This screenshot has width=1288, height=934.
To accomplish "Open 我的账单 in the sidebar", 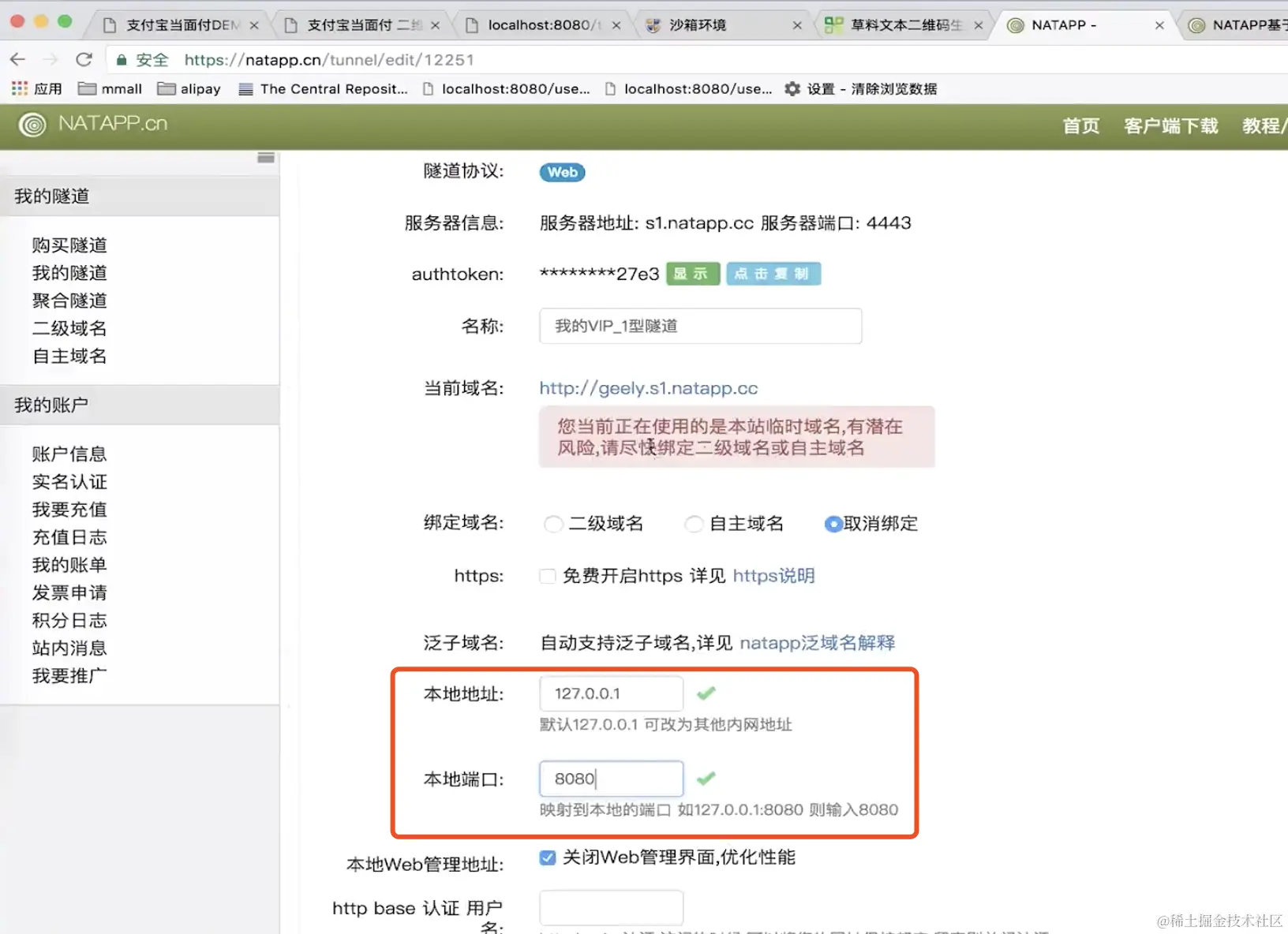I will [69, 565].
